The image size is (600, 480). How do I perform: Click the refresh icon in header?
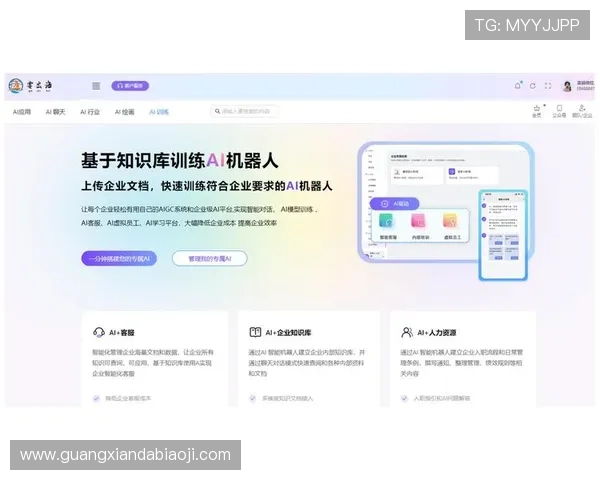point(533,86)
